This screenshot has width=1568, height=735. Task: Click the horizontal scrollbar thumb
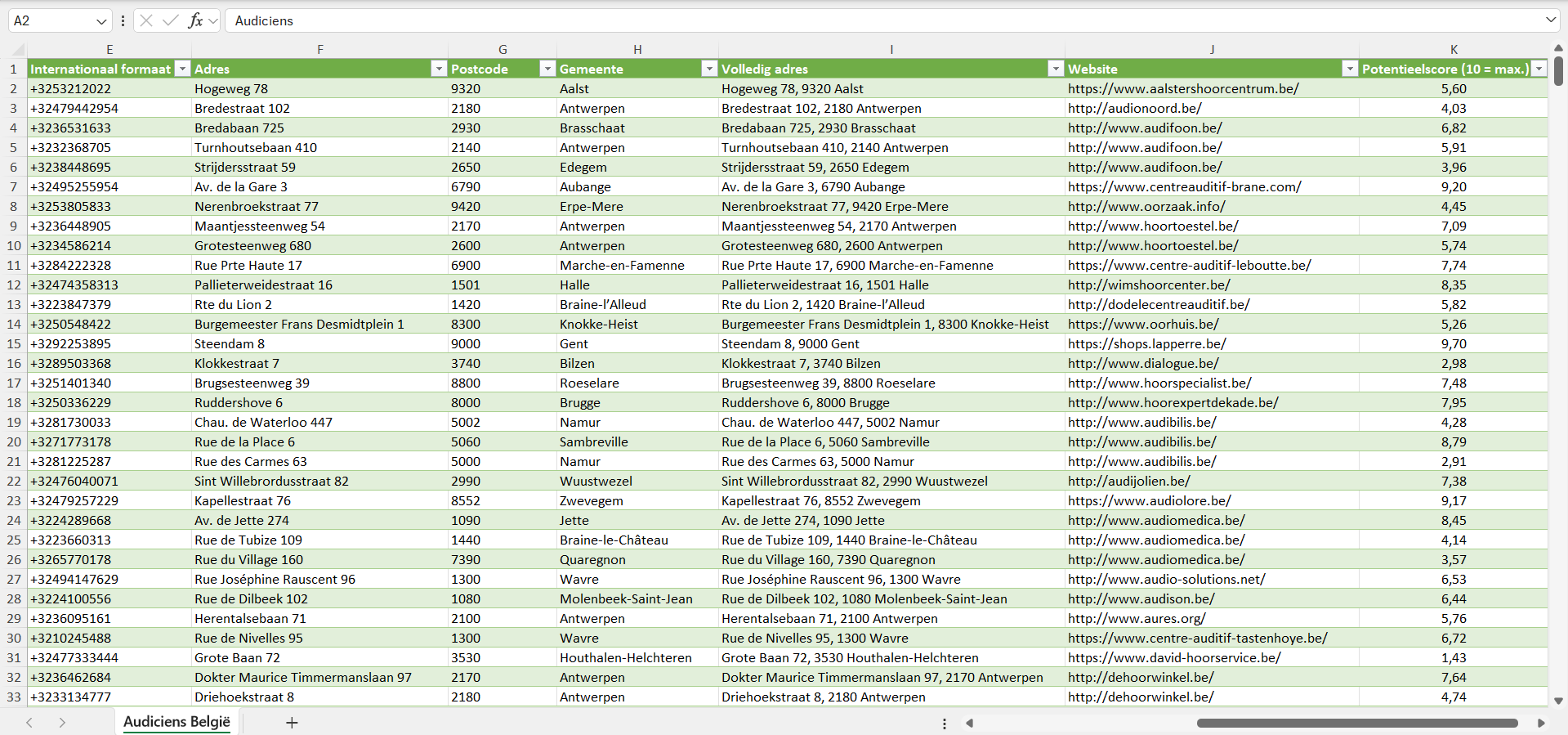point(1356,723)
